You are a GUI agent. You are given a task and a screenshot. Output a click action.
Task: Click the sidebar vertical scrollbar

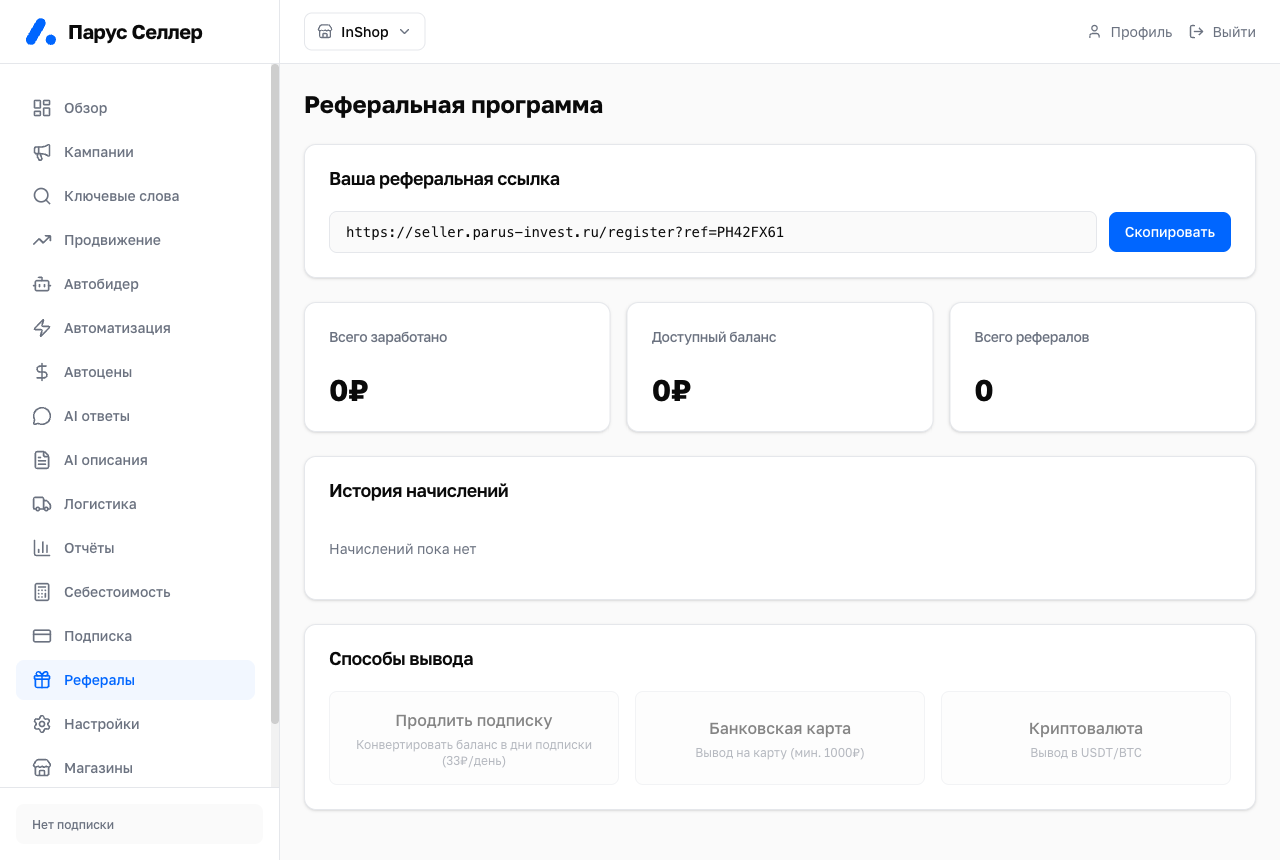point(275,394)
